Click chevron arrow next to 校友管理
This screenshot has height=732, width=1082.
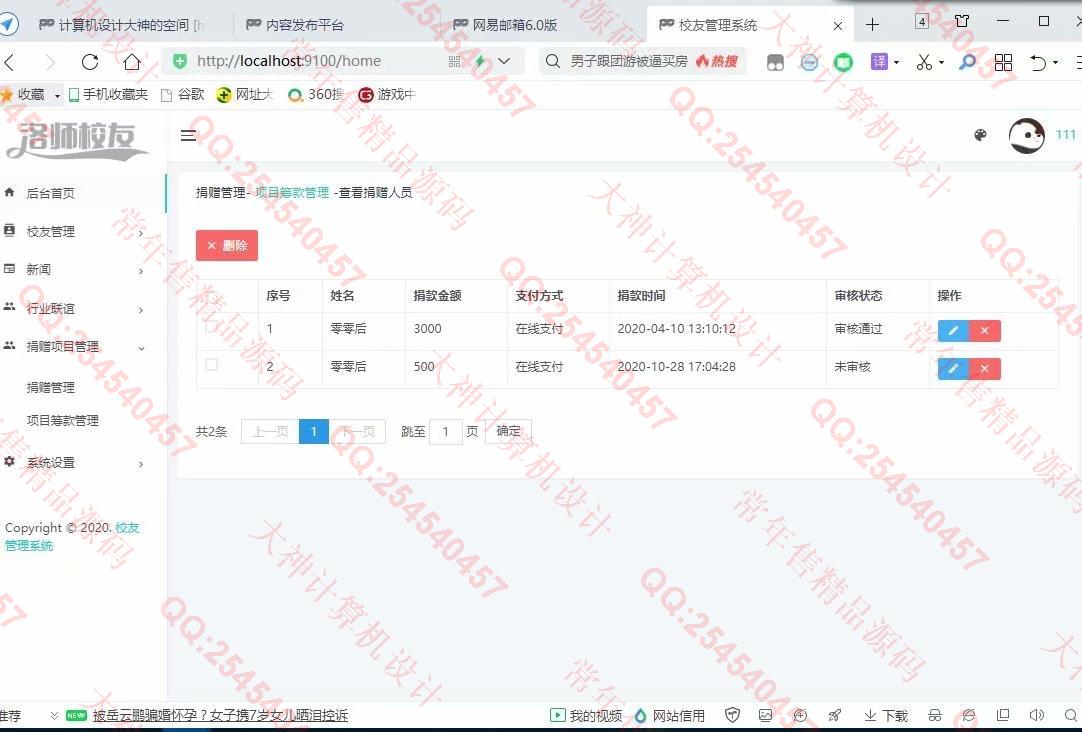[x=141, y=233]
